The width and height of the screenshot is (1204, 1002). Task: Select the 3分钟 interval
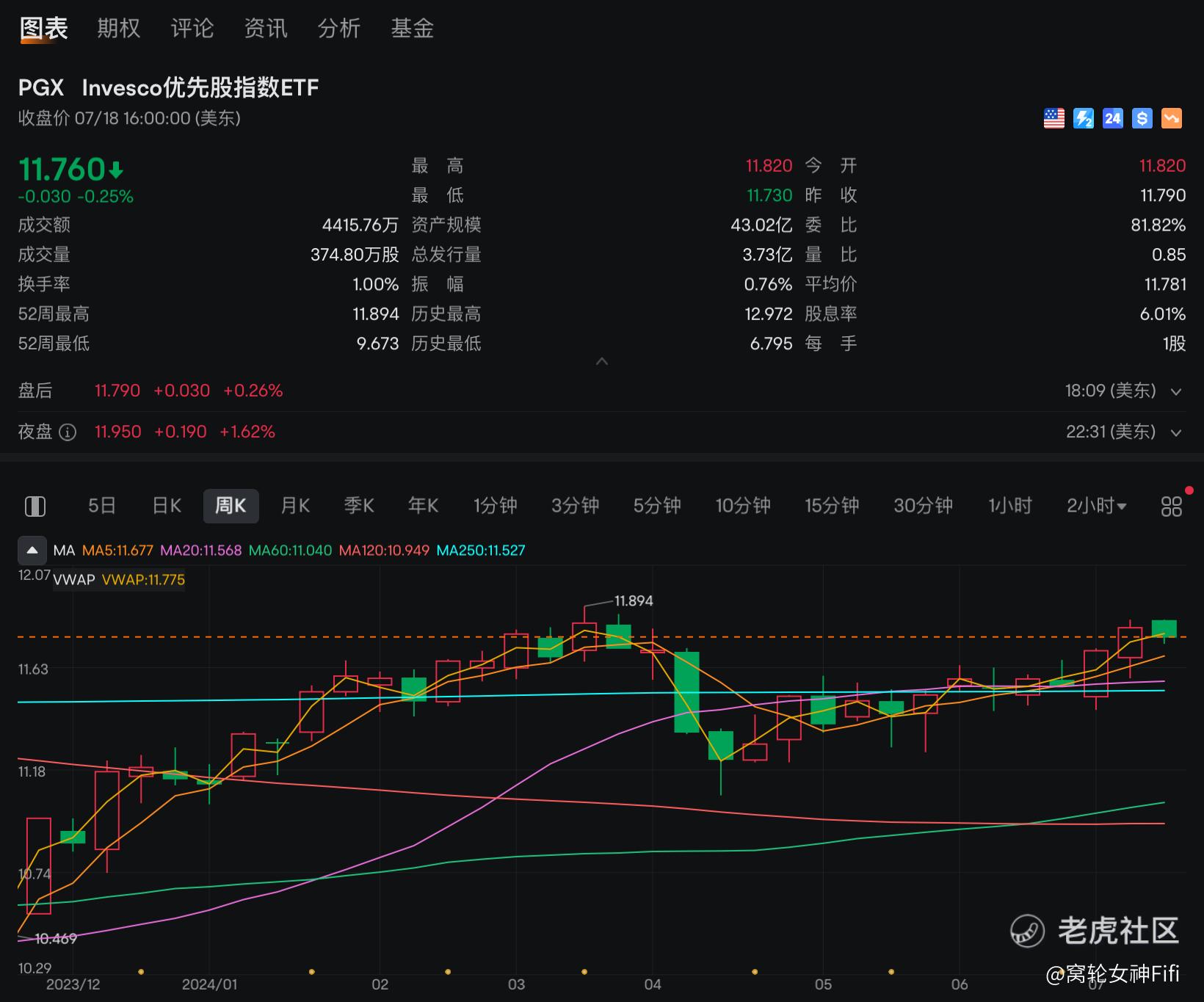pyautogui.click(x=576, y=506)
